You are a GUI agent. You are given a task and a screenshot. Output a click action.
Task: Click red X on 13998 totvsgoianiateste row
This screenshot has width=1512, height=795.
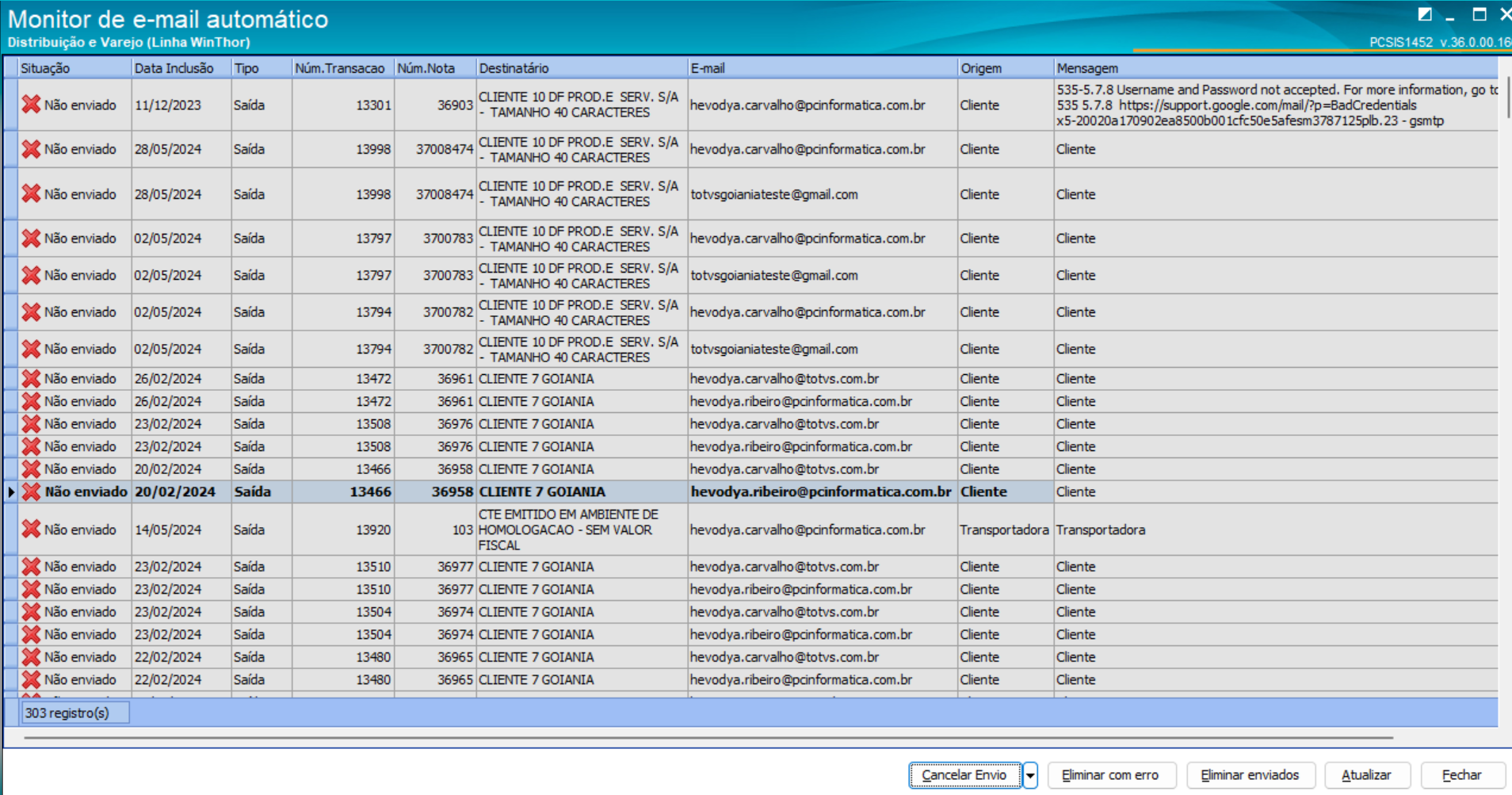[31, 193]
